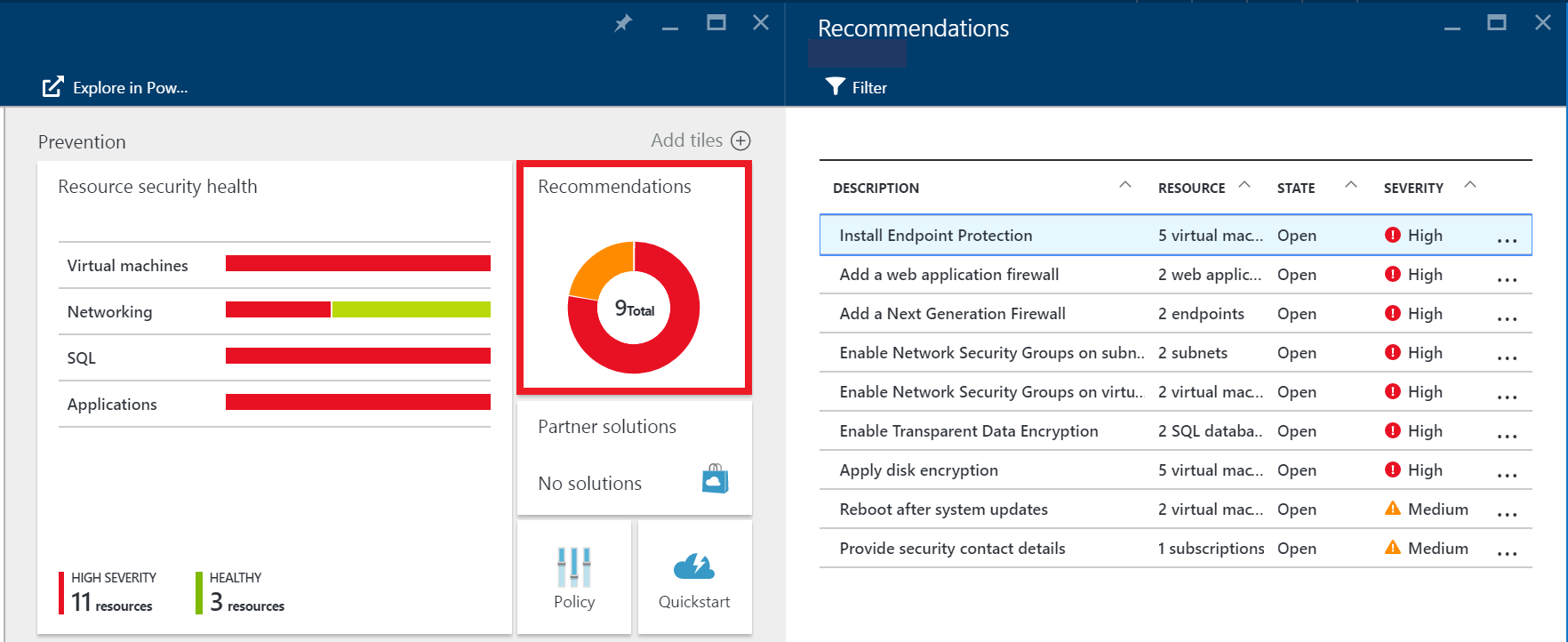Click Add tiles text

coord(686,140)
